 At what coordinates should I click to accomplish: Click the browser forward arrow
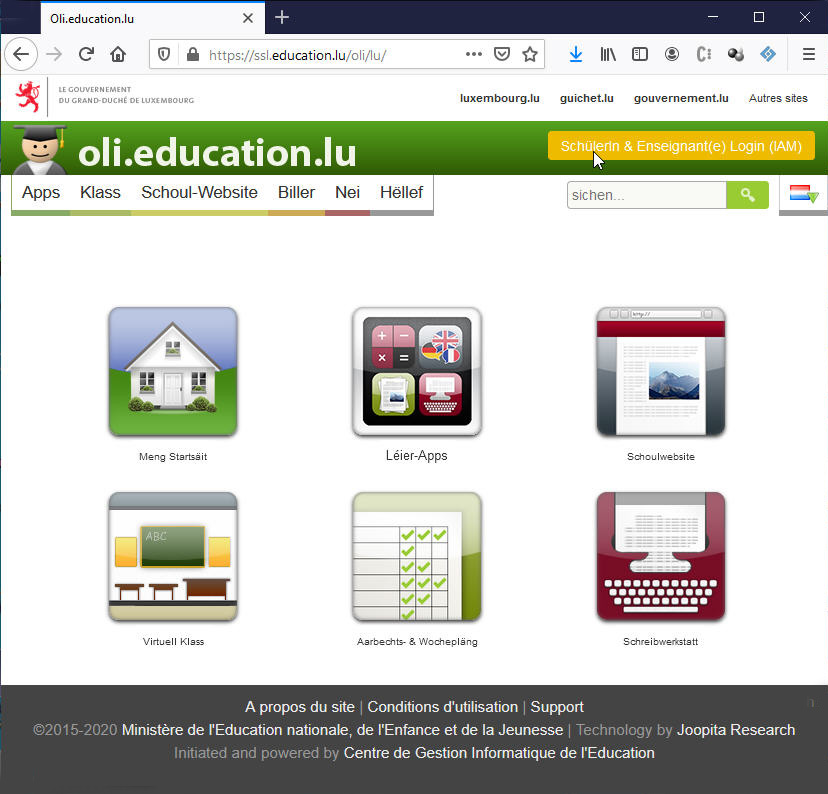(54, 54)
